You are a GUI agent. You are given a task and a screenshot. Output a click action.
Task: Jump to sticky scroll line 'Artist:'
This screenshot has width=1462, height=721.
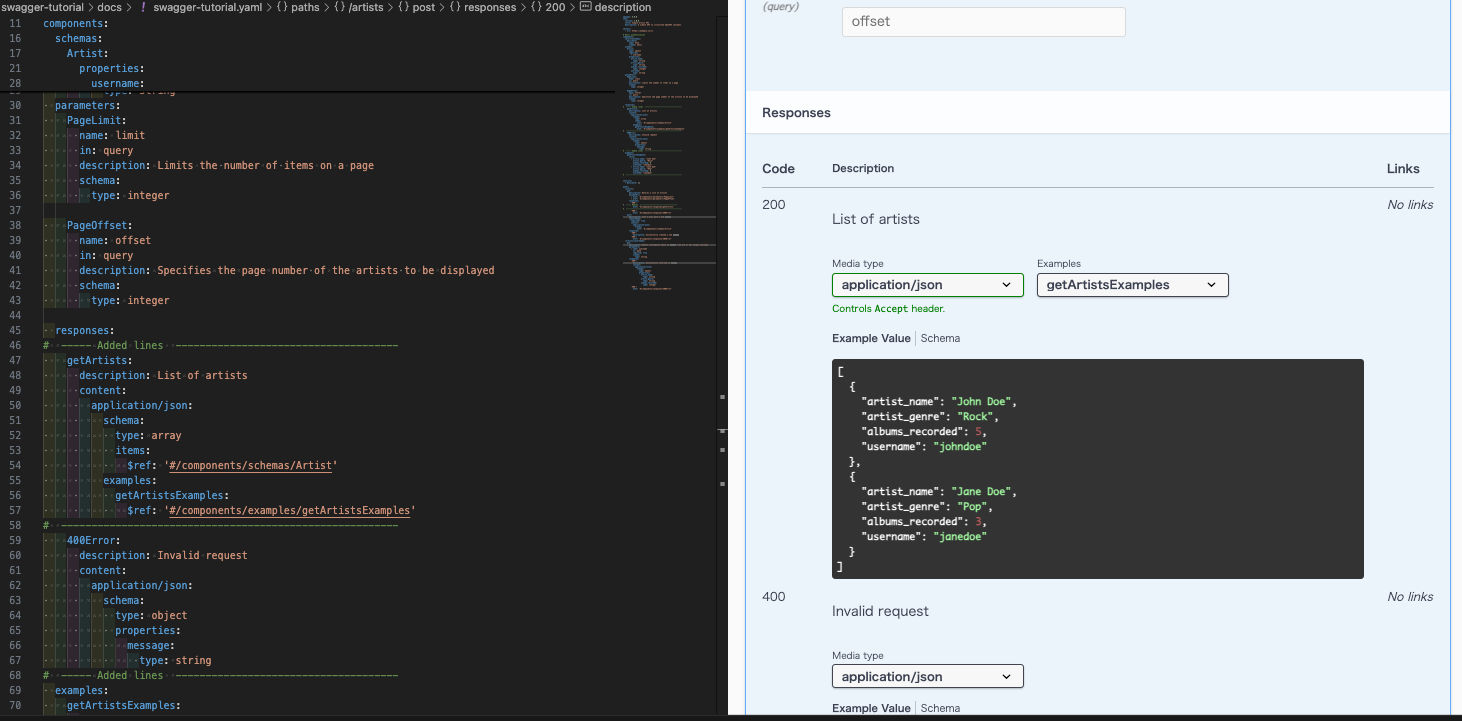click(88, 53)
